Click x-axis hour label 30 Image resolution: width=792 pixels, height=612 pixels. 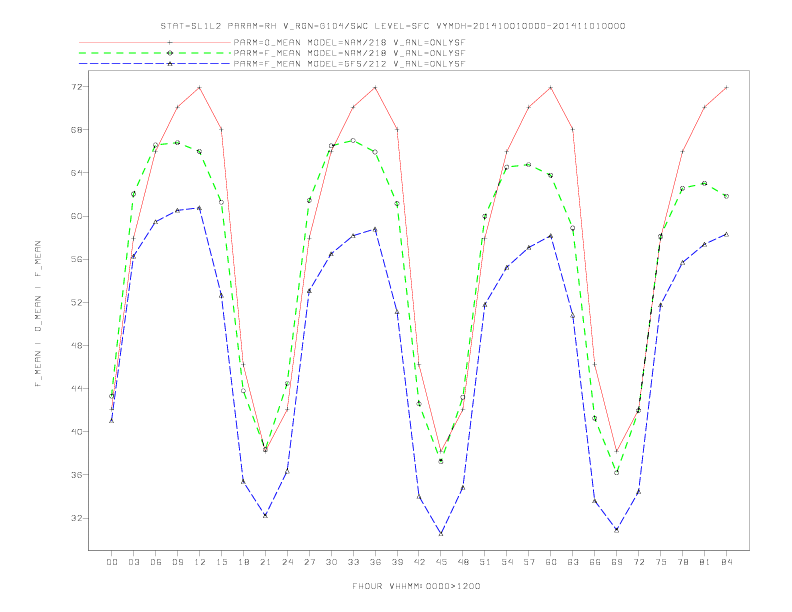pos(331,562)
